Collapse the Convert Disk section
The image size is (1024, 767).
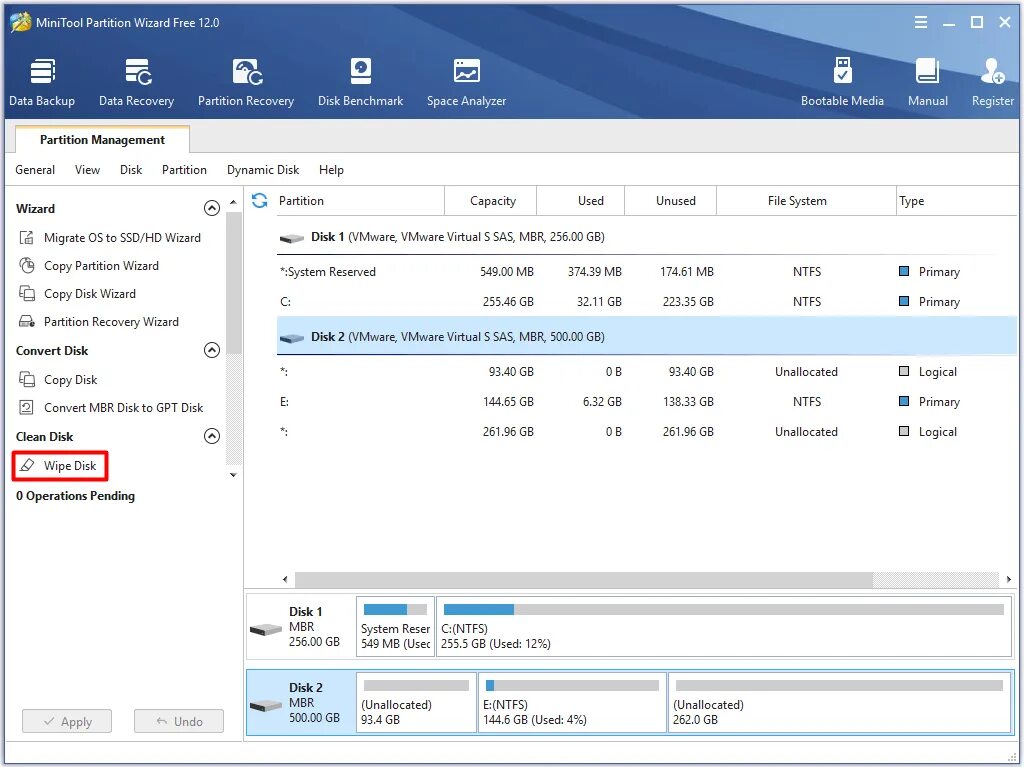pyautogui.click(x=212, y=350)
